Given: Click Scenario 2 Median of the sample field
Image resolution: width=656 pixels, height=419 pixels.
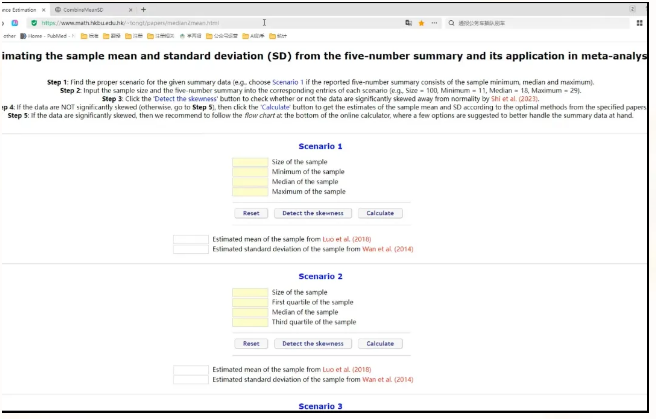Looking at the screenshot, I should point(250,312).
